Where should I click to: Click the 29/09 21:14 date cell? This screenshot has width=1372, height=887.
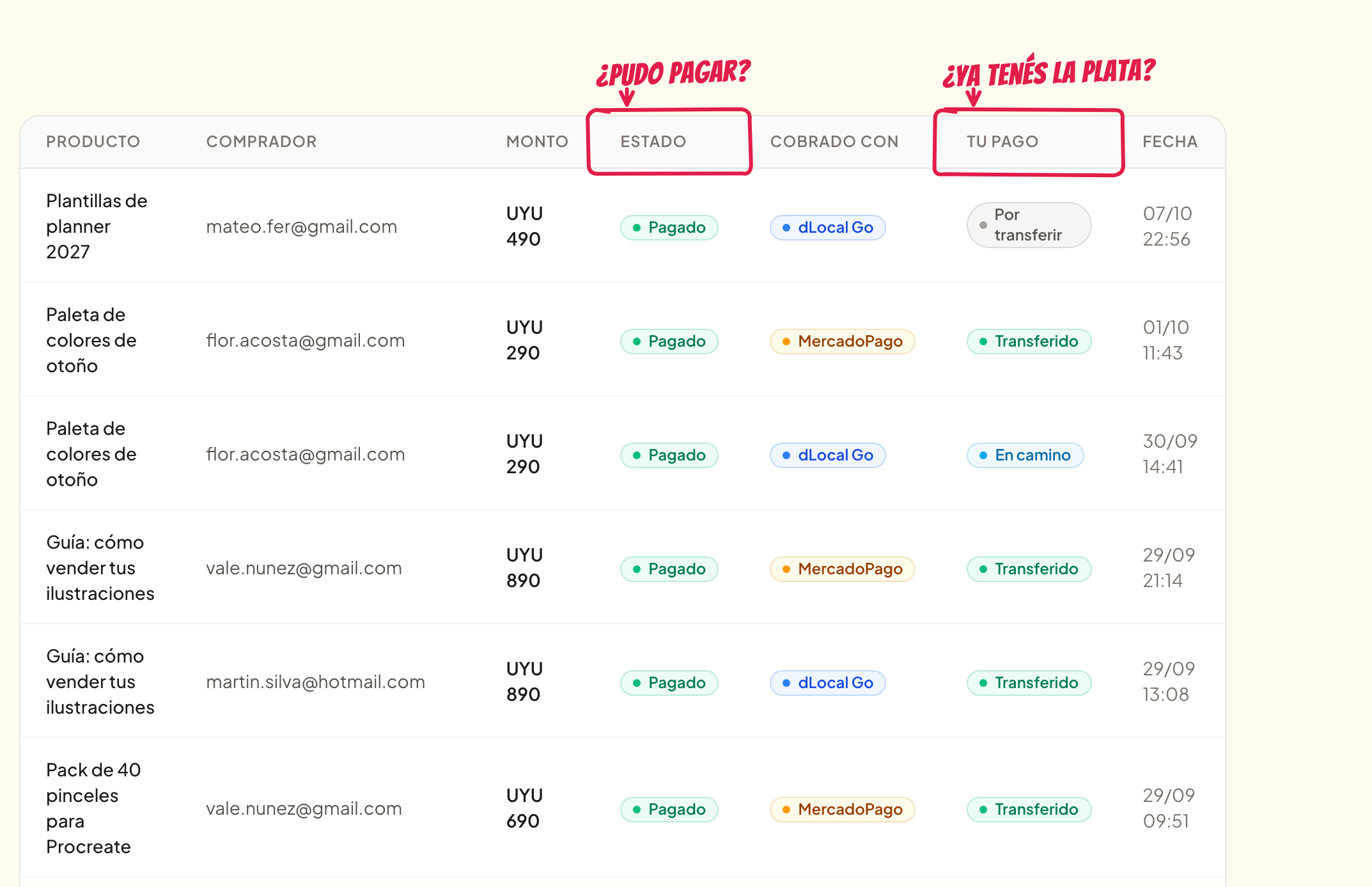1169,568
